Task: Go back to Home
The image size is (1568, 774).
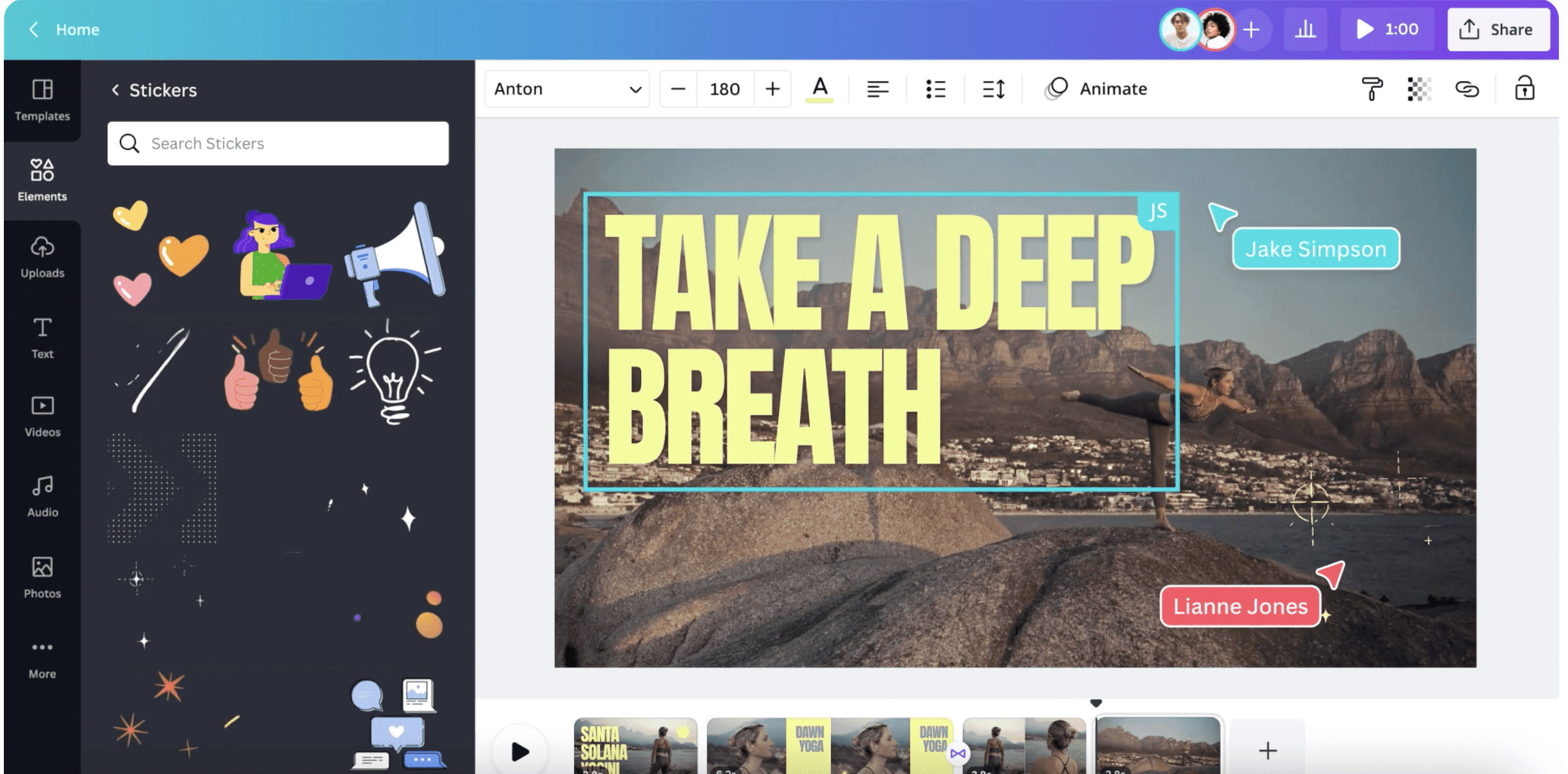Action: click(64, 30)
